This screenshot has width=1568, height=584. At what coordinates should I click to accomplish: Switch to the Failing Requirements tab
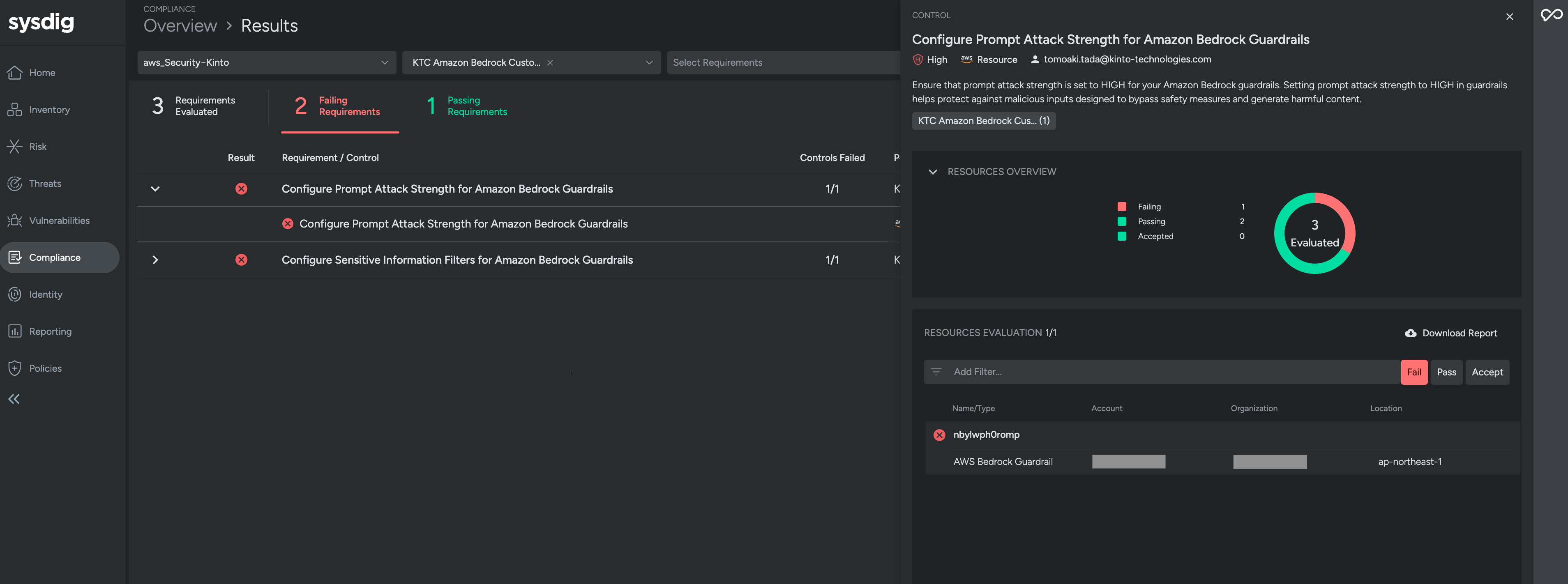click(x=340, y=106)
